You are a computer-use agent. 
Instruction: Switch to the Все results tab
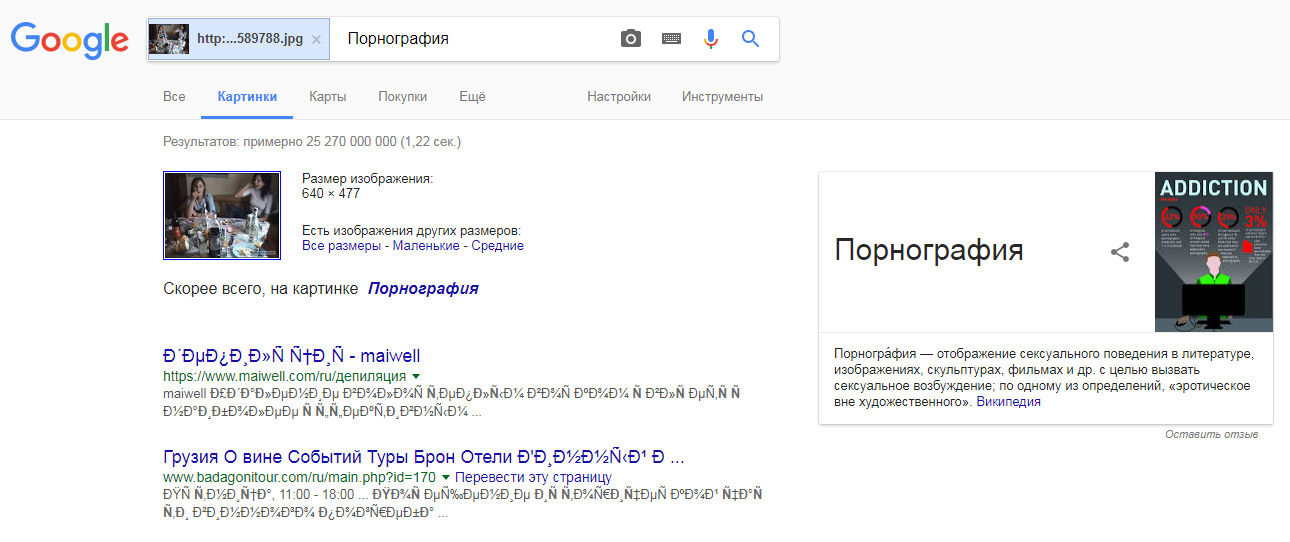pyautogui.click(x=174, y=97)
